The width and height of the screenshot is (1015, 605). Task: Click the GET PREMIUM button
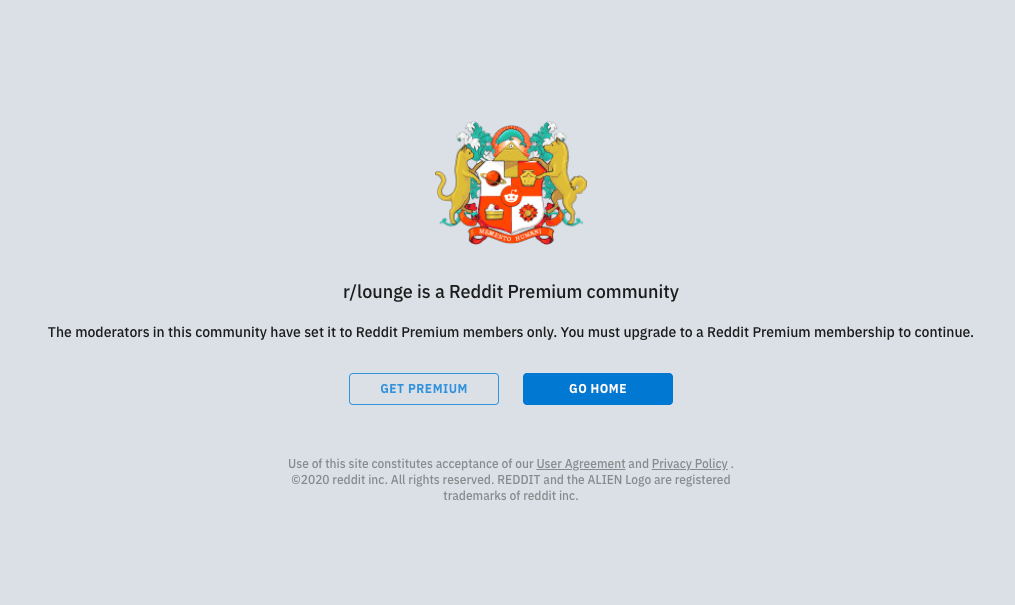click(x=424, y=389)
